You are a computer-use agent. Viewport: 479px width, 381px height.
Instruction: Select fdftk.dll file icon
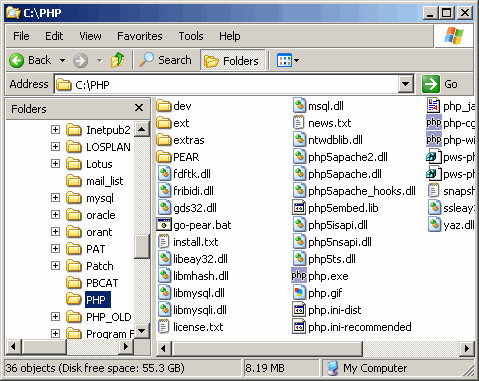[x=164, y=174]
